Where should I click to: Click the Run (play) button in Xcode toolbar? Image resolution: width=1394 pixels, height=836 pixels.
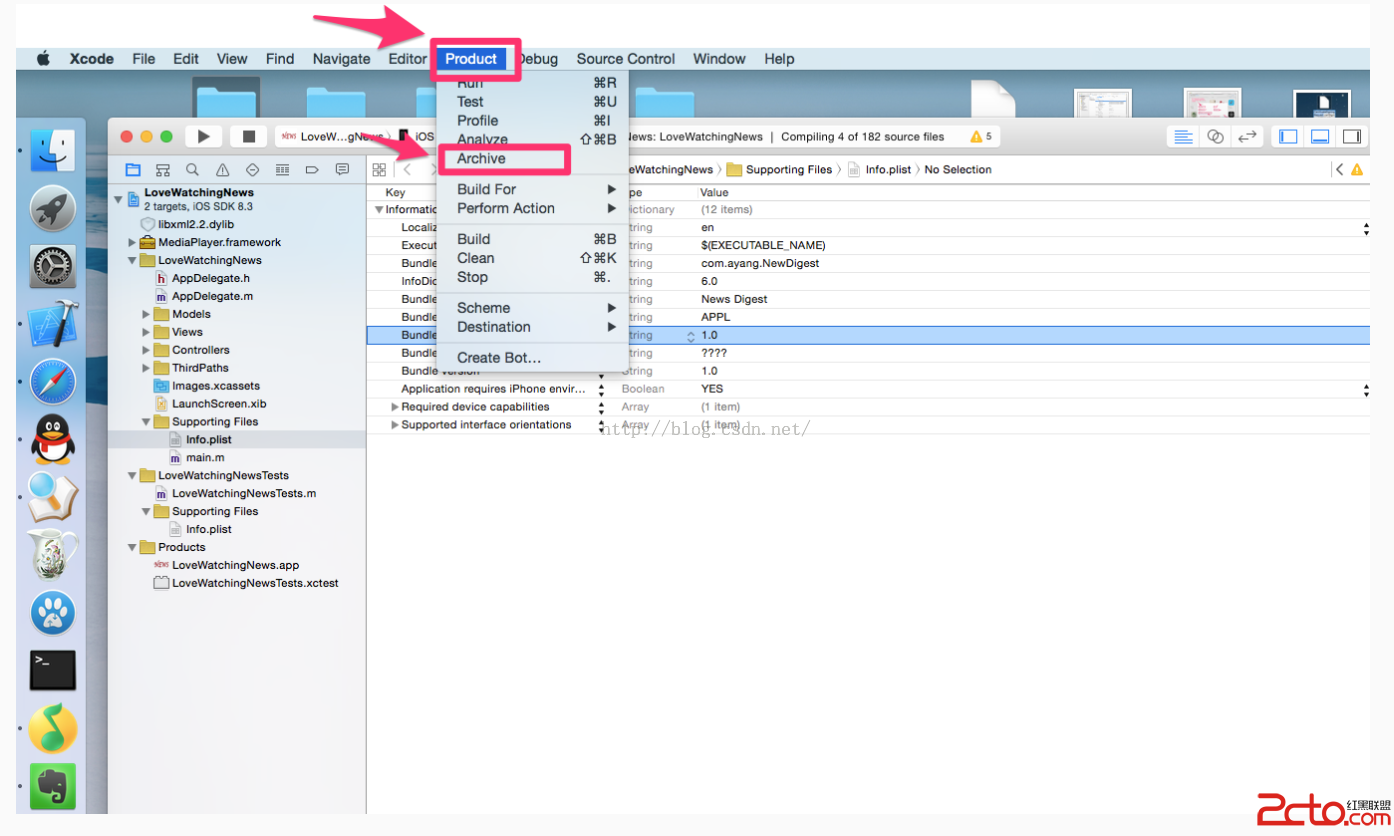pyautogui.click(x=204, y=136)
